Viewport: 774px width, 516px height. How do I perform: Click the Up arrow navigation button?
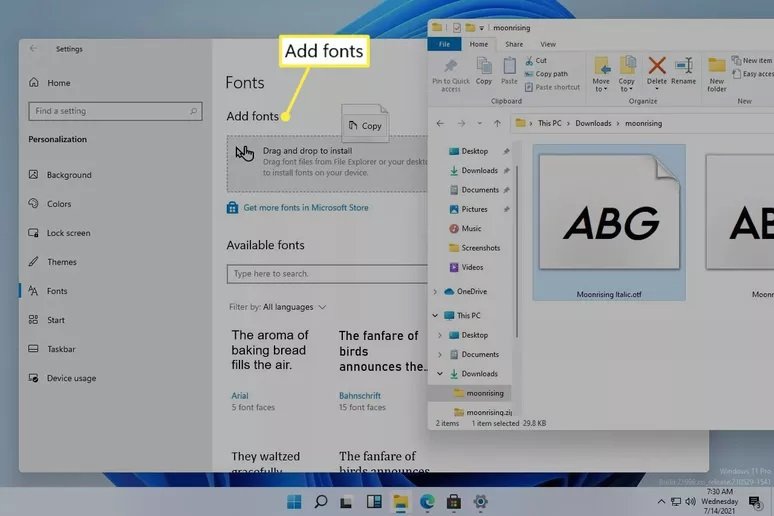coord(497,124)
